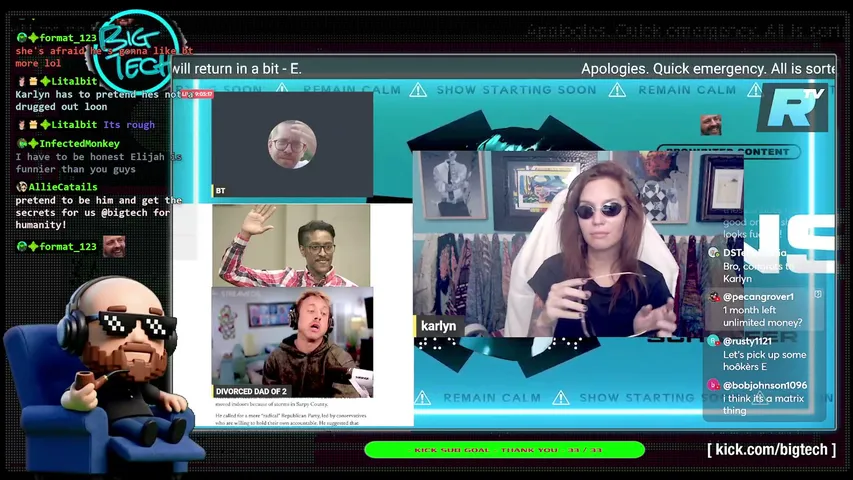Viewport: 853px width, 480px height.
Task: Click the @rusty1121 avatar icon
Action: (x=713, y=341)
